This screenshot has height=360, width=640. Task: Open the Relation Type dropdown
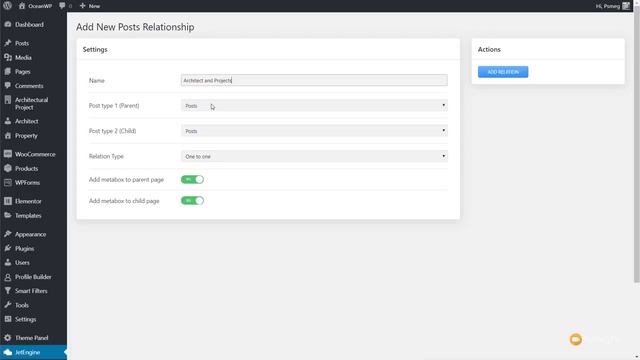pos(314,156)
